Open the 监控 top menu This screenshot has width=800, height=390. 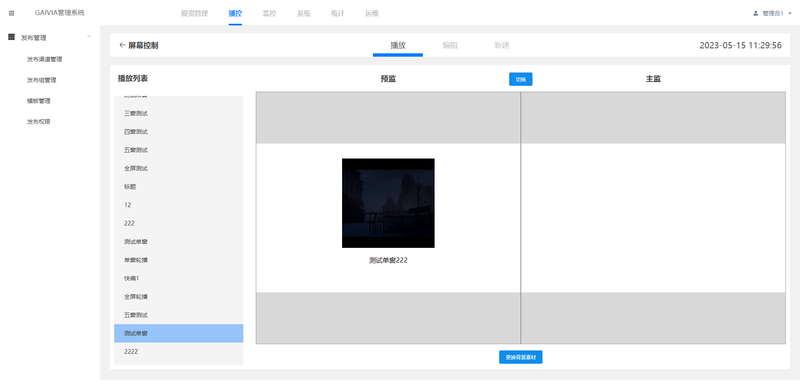pyautogui.click(x=269, y=14)
